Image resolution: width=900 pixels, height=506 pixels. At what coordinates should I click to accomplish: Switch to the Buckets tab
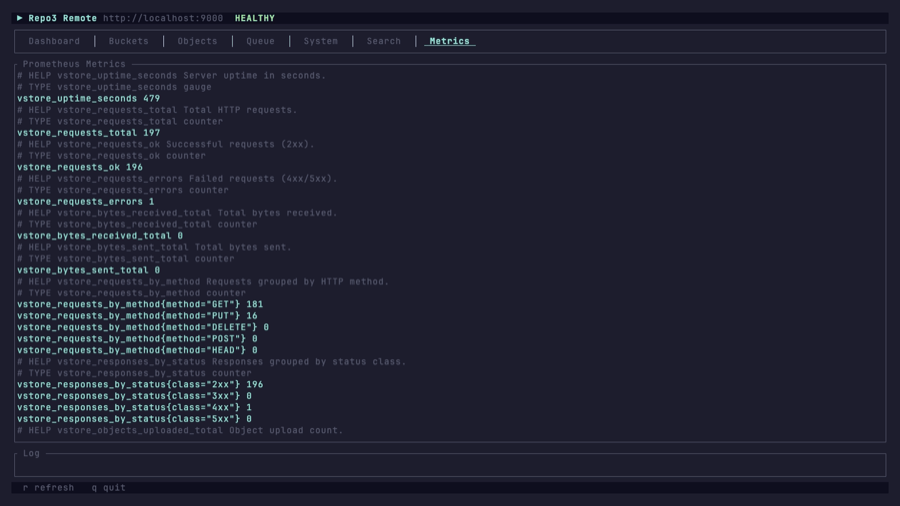[129, 41]
